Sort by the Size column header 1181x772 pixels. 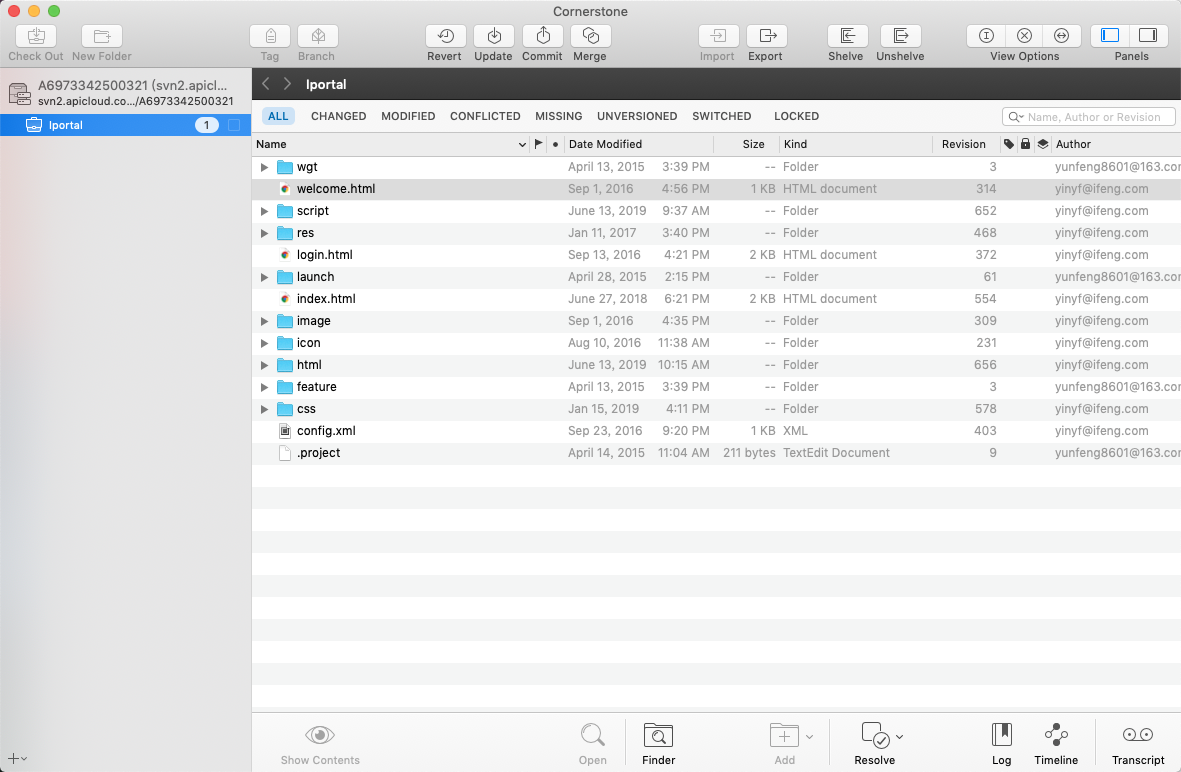point(746,144)
